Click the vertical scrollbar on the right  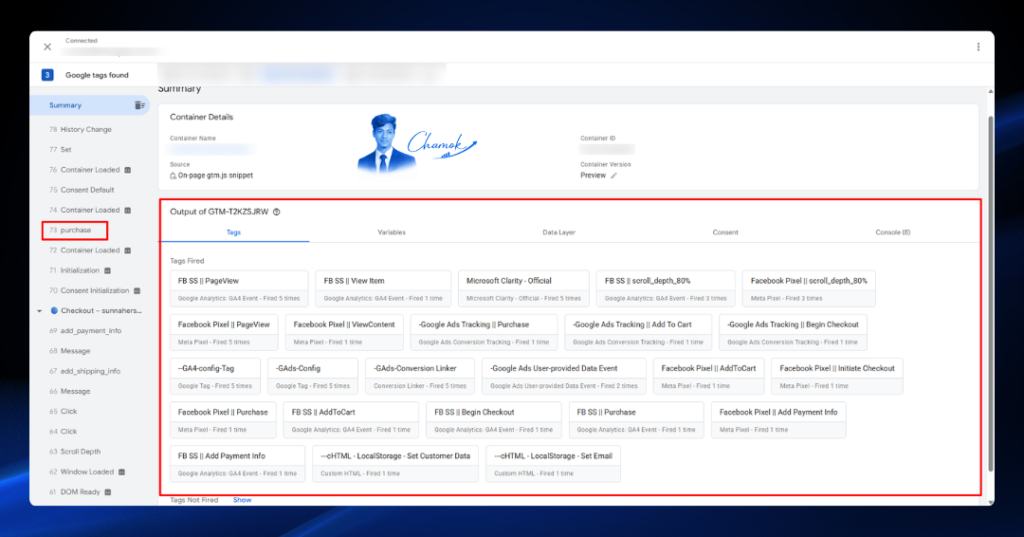click(990, 294)
